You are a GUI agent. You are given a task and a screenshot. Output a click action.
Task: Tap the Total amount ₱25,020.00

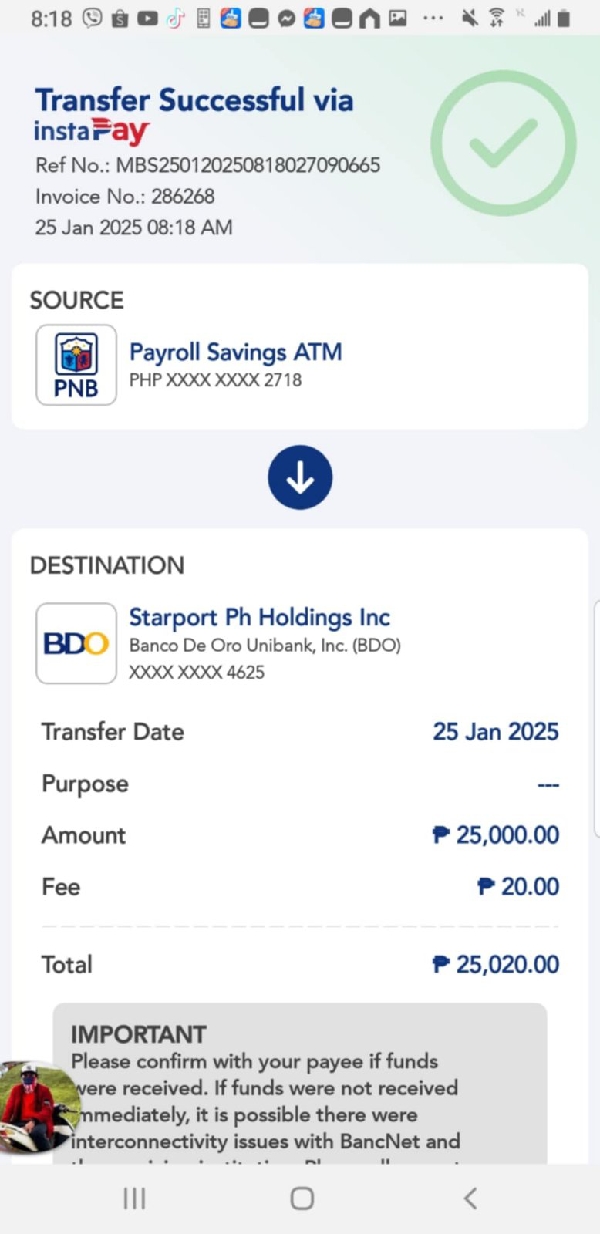click(x=496, y=965)
